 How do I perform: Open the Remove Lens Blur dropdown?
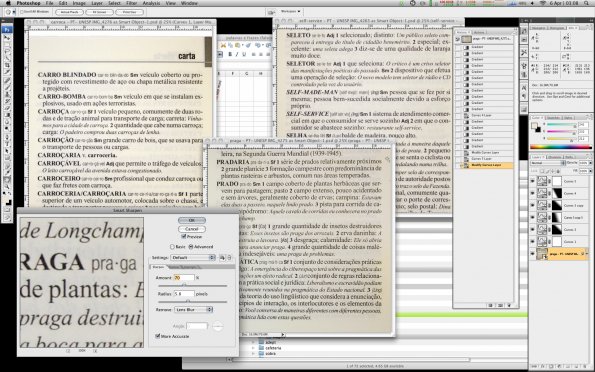point(194,310)
